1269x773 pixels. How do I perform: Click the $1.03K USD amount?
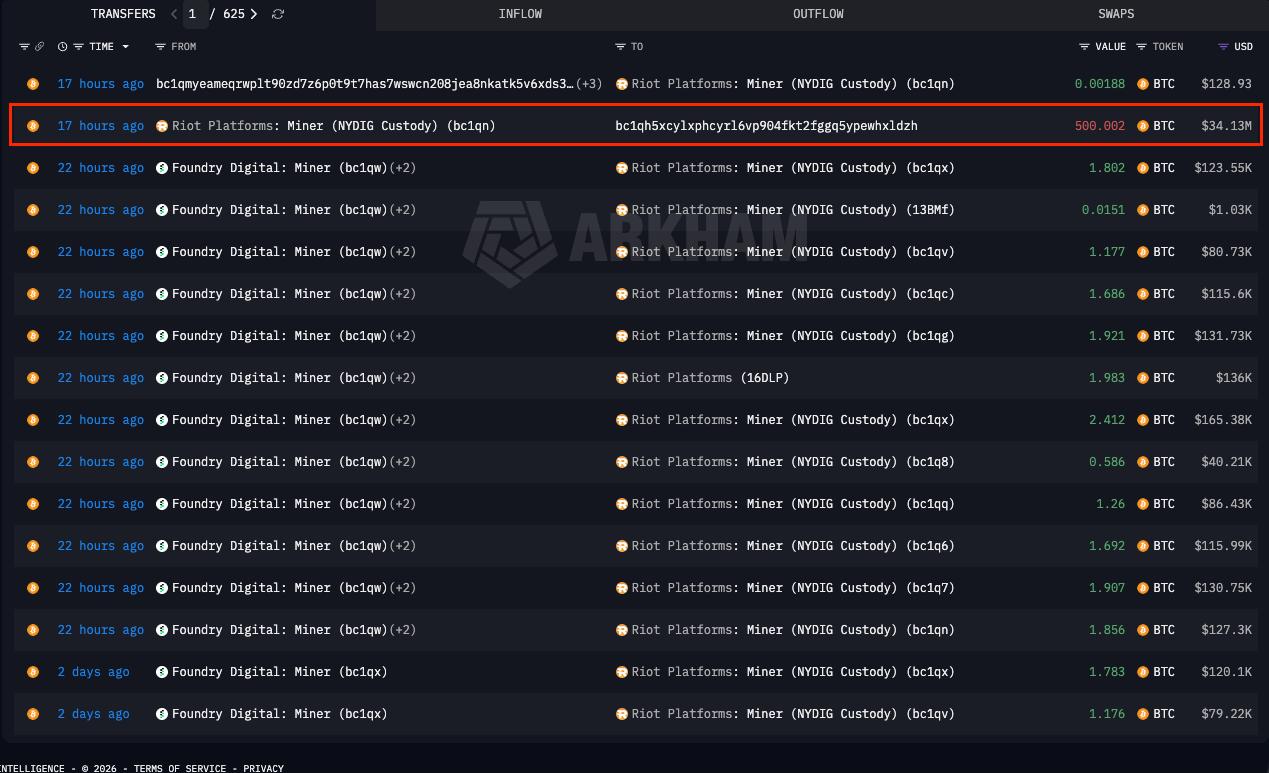pyautogui.click(x=1230, y=210)
